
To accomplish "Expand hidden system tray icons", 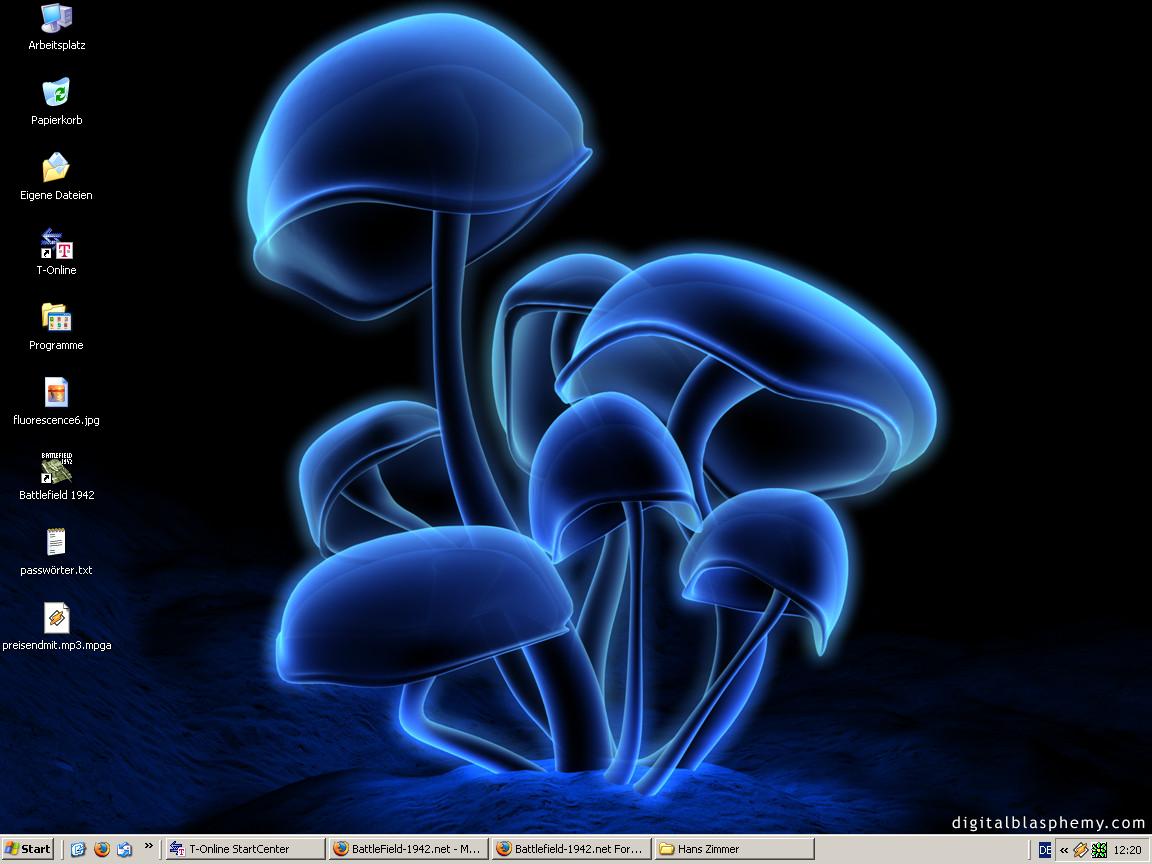I will pyautogui.click(x=1064, y=850).
